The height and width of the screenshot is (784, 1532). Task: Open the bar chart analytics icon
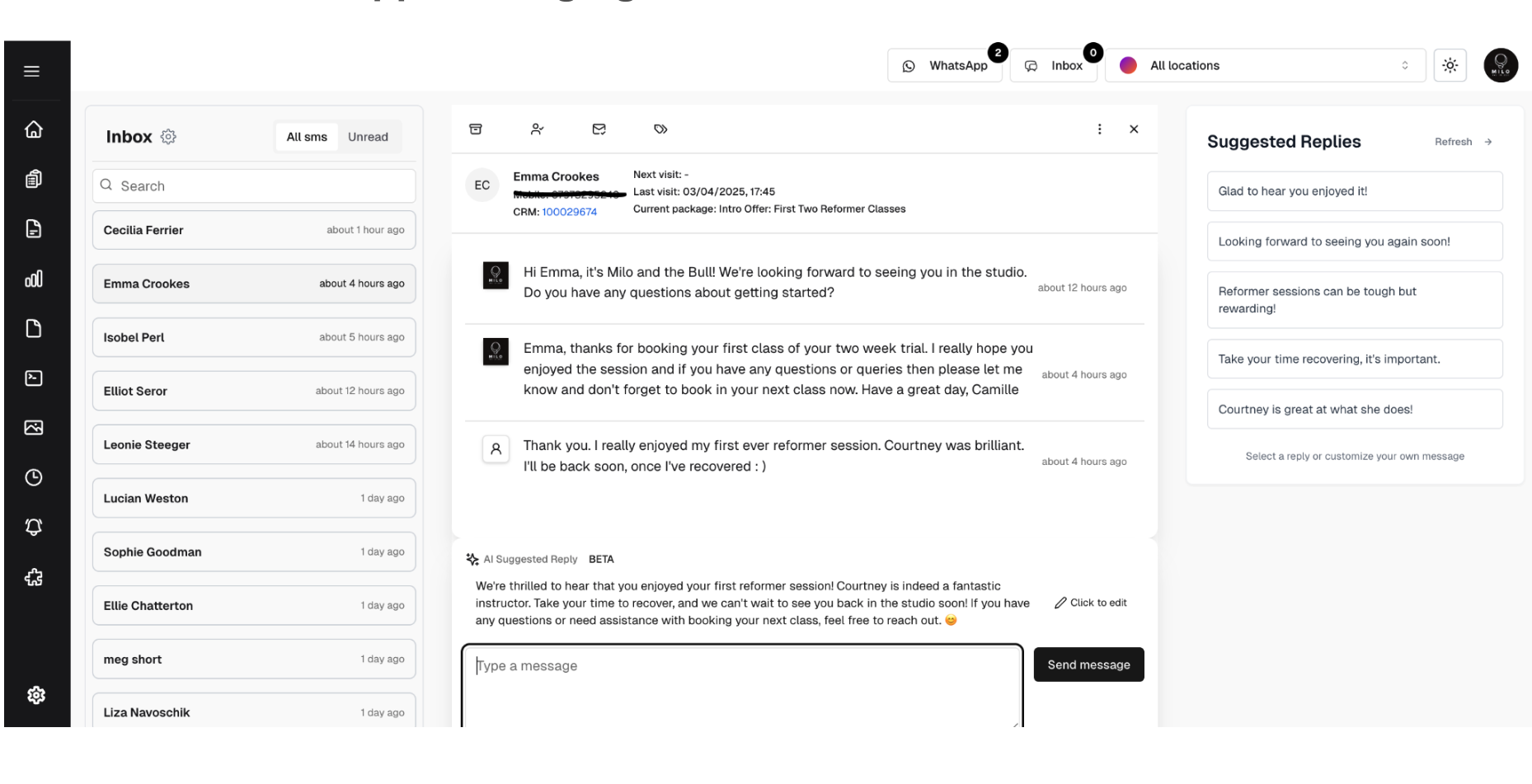coord(34,279)
